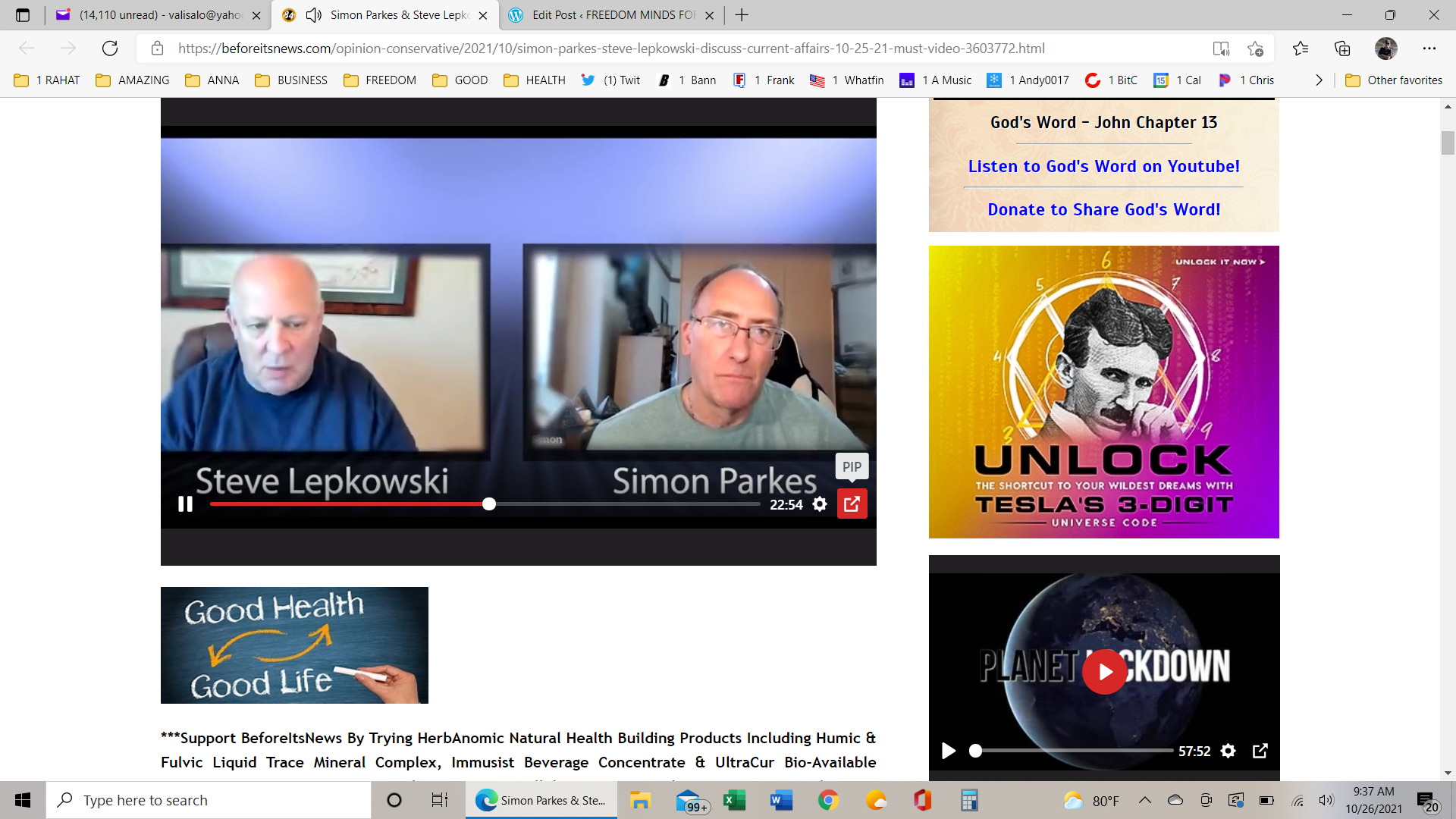Click the browser refresh icon
1456x819 pixels.
click(110, 48)
